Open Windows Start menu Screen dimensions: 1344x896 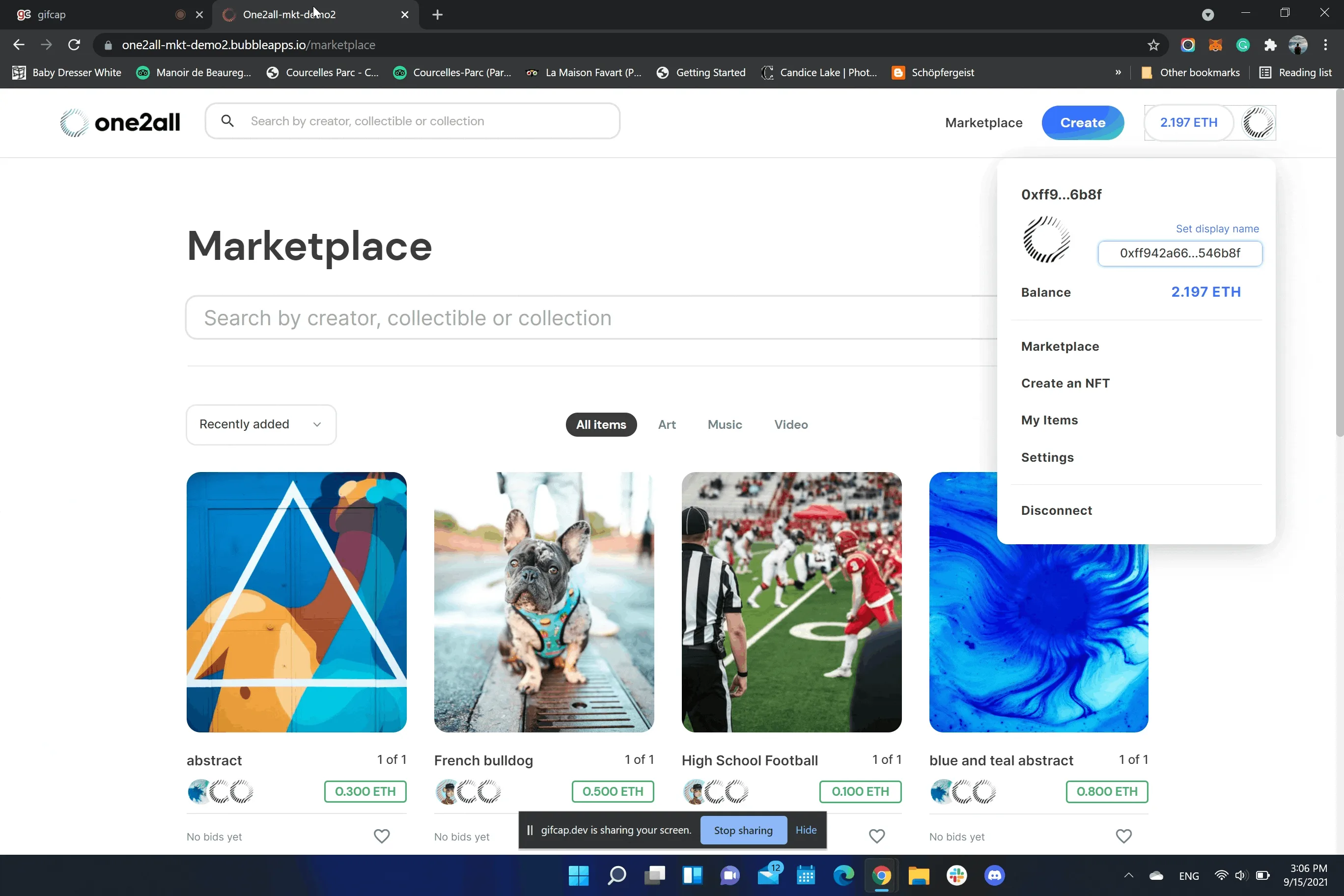tap(578, 875)
